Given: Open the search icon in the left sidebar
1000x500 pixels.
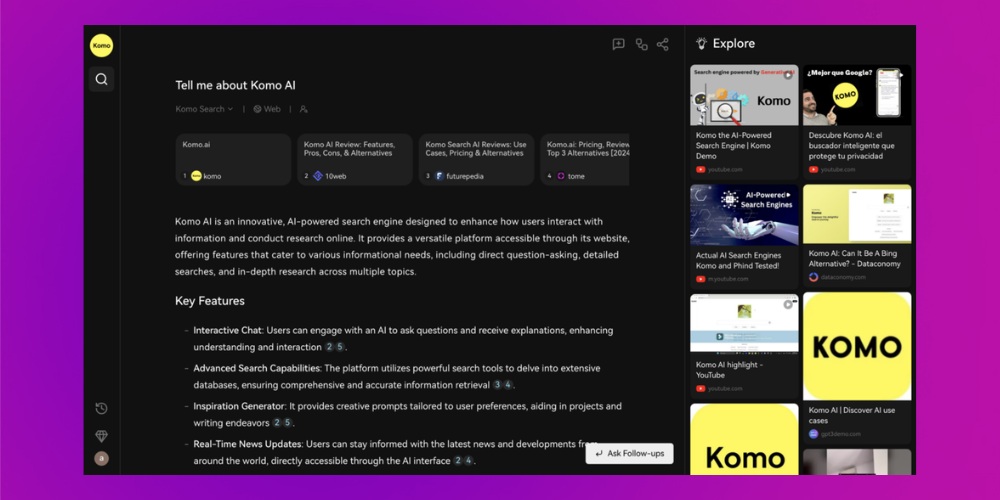Looking at the screenshot, I should point(101,79).
